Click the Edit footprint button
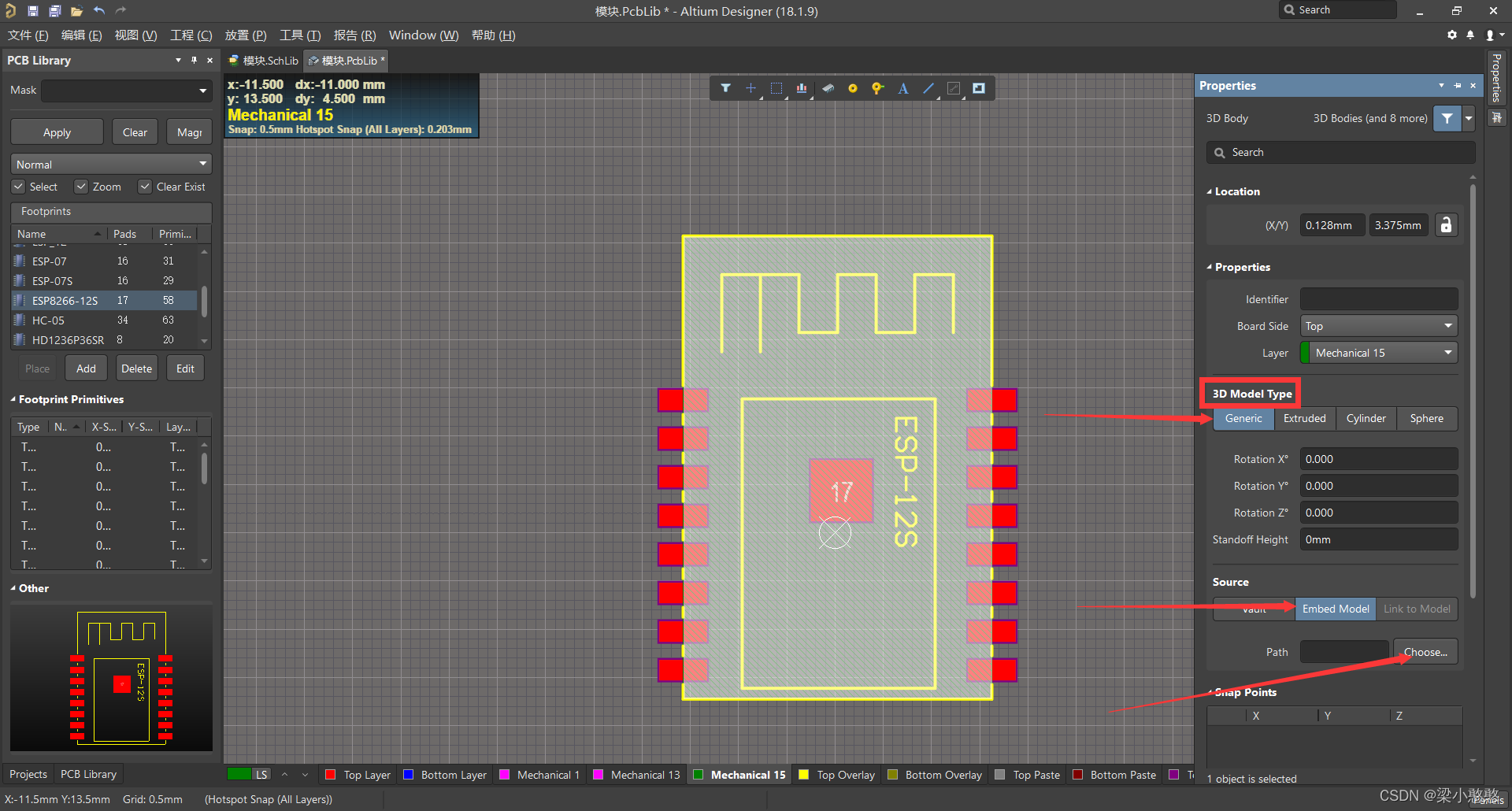This screenshot has width=1512, height=811. coord(185,368)
